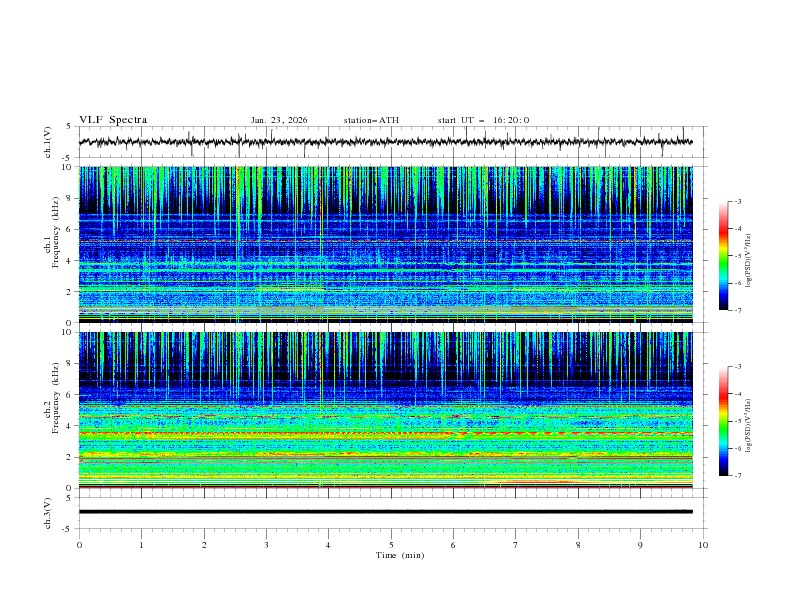
Task: Click the ch.1(V) waveform axis label
Action: 48,142
